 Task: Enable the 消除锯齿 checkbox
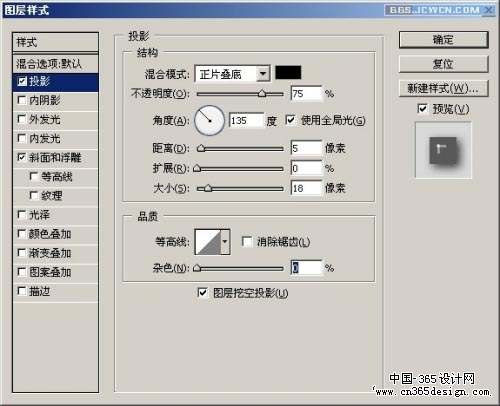click(x=247, y=241)
